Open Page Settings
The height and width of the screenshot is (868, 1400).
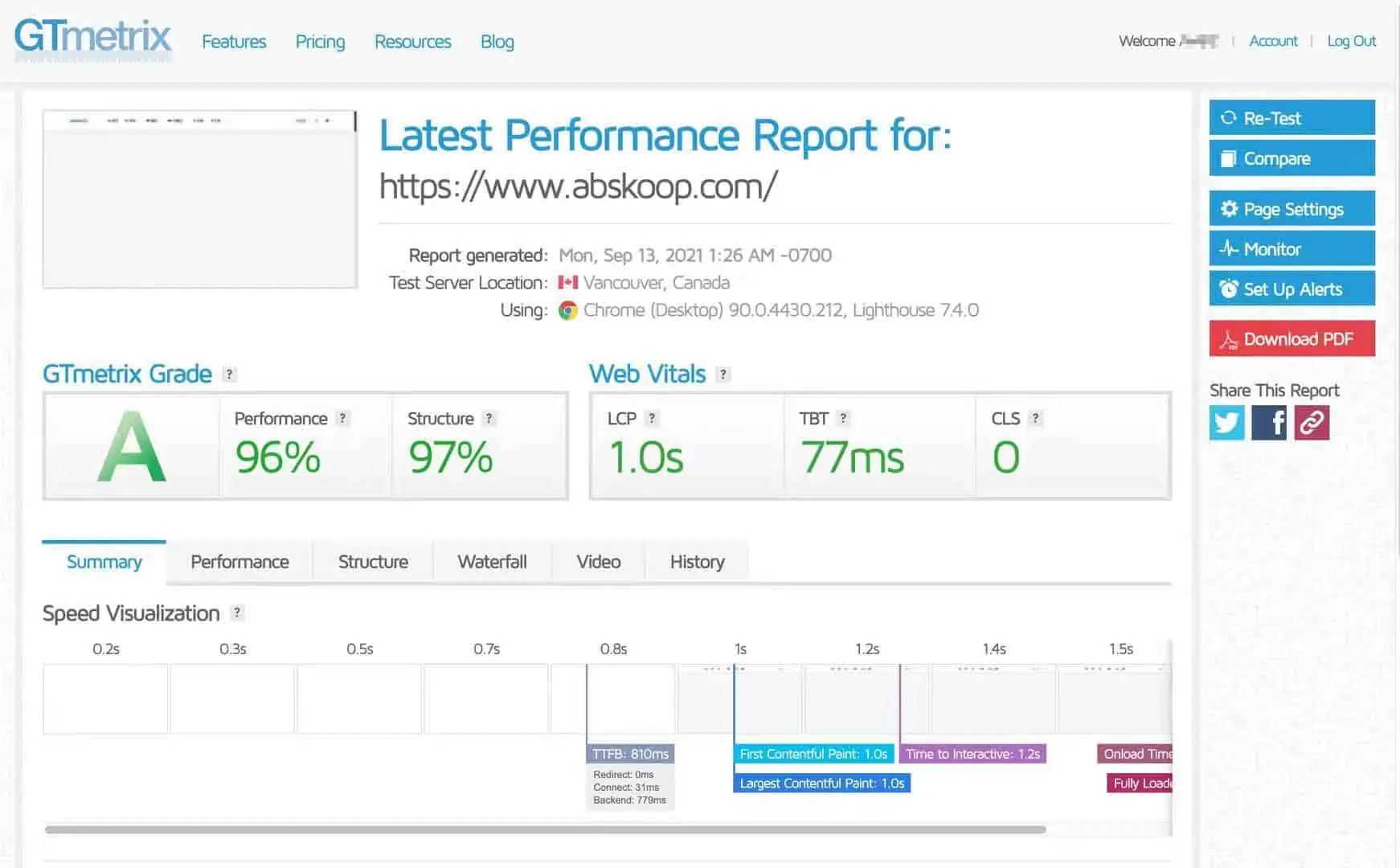tap(1292, 209)
